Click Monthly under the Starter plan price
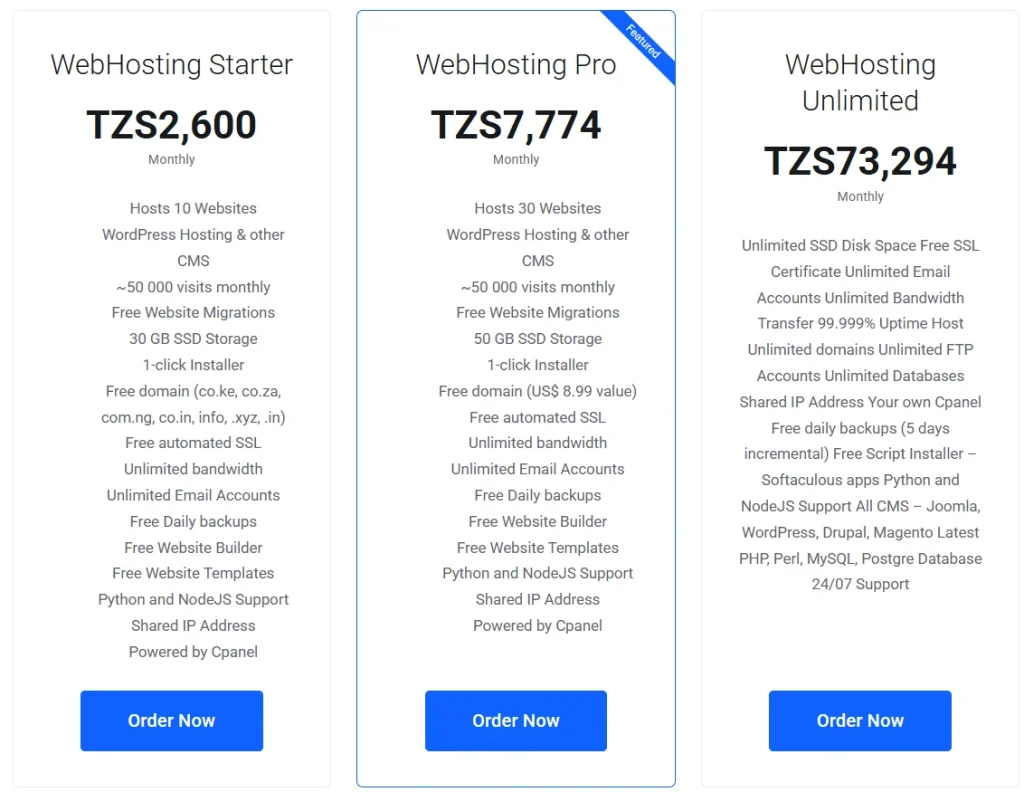This screenshot has width=1024, height=792. coord(171,159)
